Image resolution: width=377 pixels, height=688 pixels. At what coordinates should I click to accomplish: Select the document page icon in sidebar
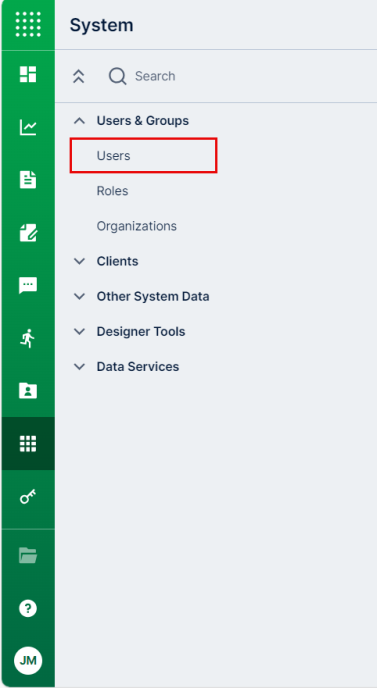coord(28,180)
